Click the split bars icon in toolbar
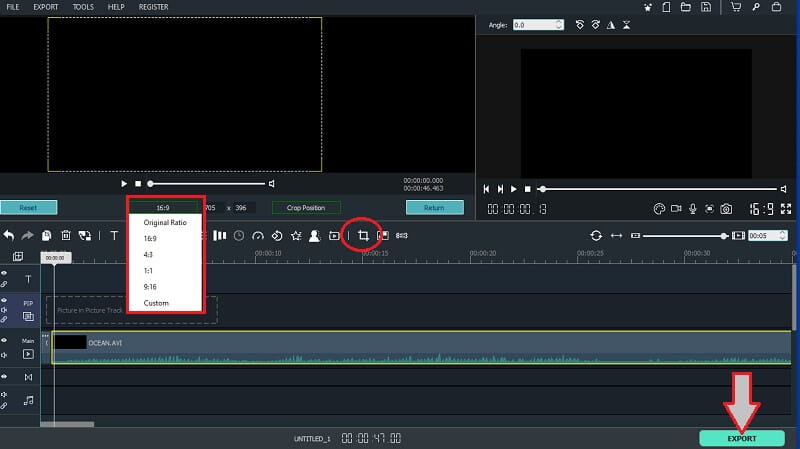Image resolution: width=800 pixels, height=449 pixels. (219, 235)
